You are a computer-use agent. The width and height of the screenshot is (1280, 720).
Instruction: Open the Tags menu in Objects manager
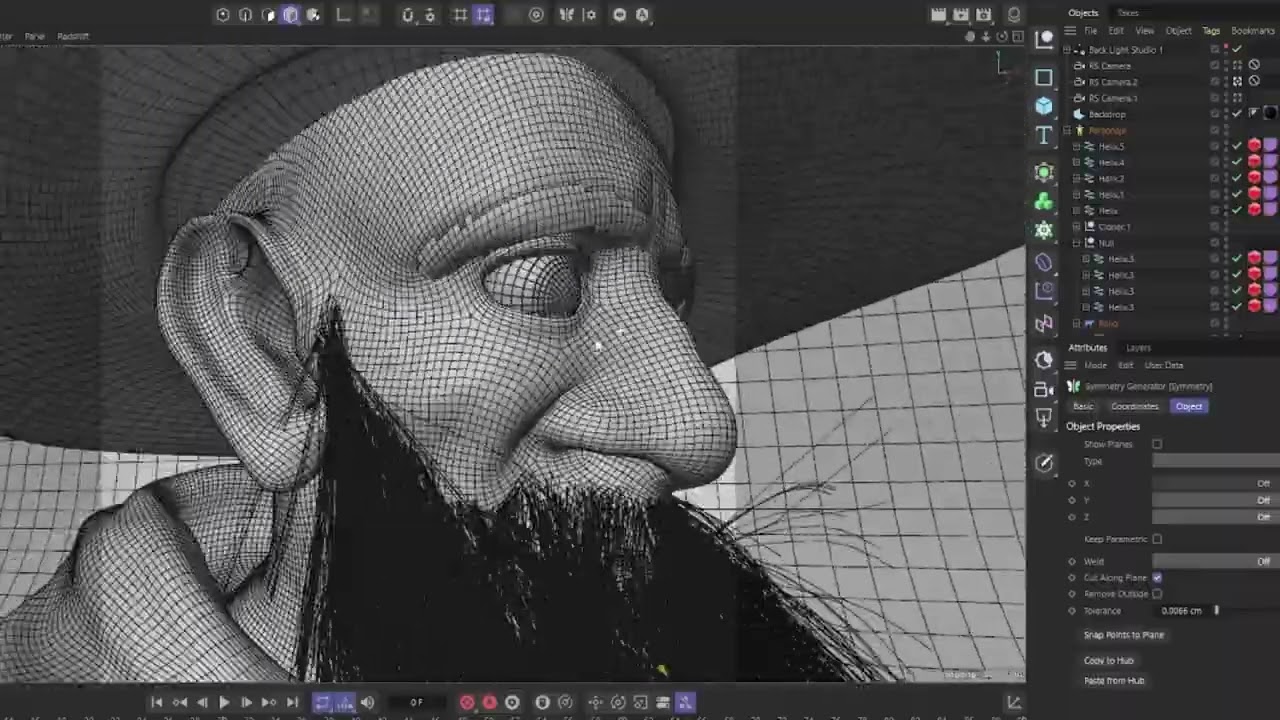point(1211,31)
